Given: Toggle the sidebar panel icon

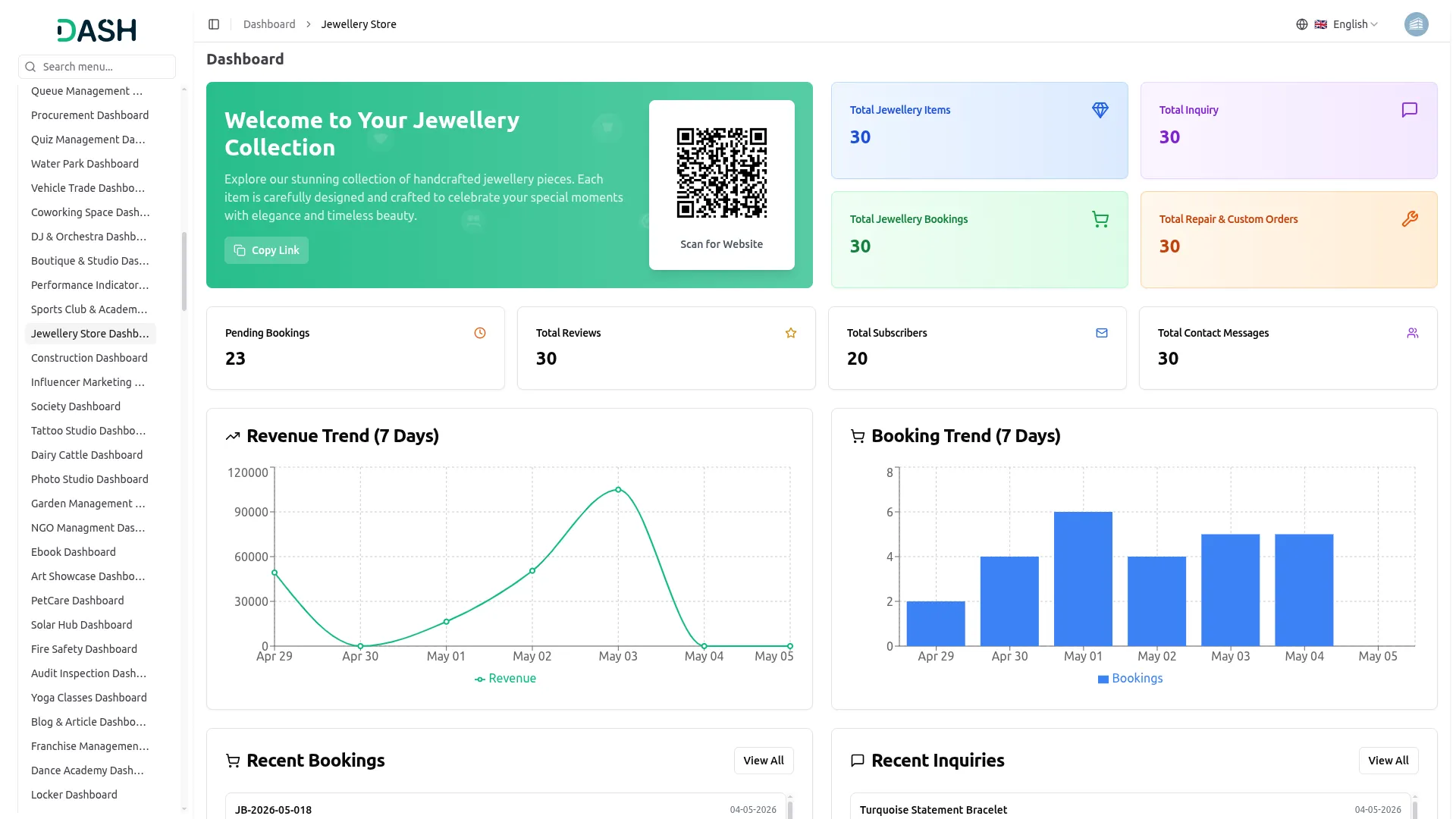Looking at the screenshot, I should tap(214, 24).
